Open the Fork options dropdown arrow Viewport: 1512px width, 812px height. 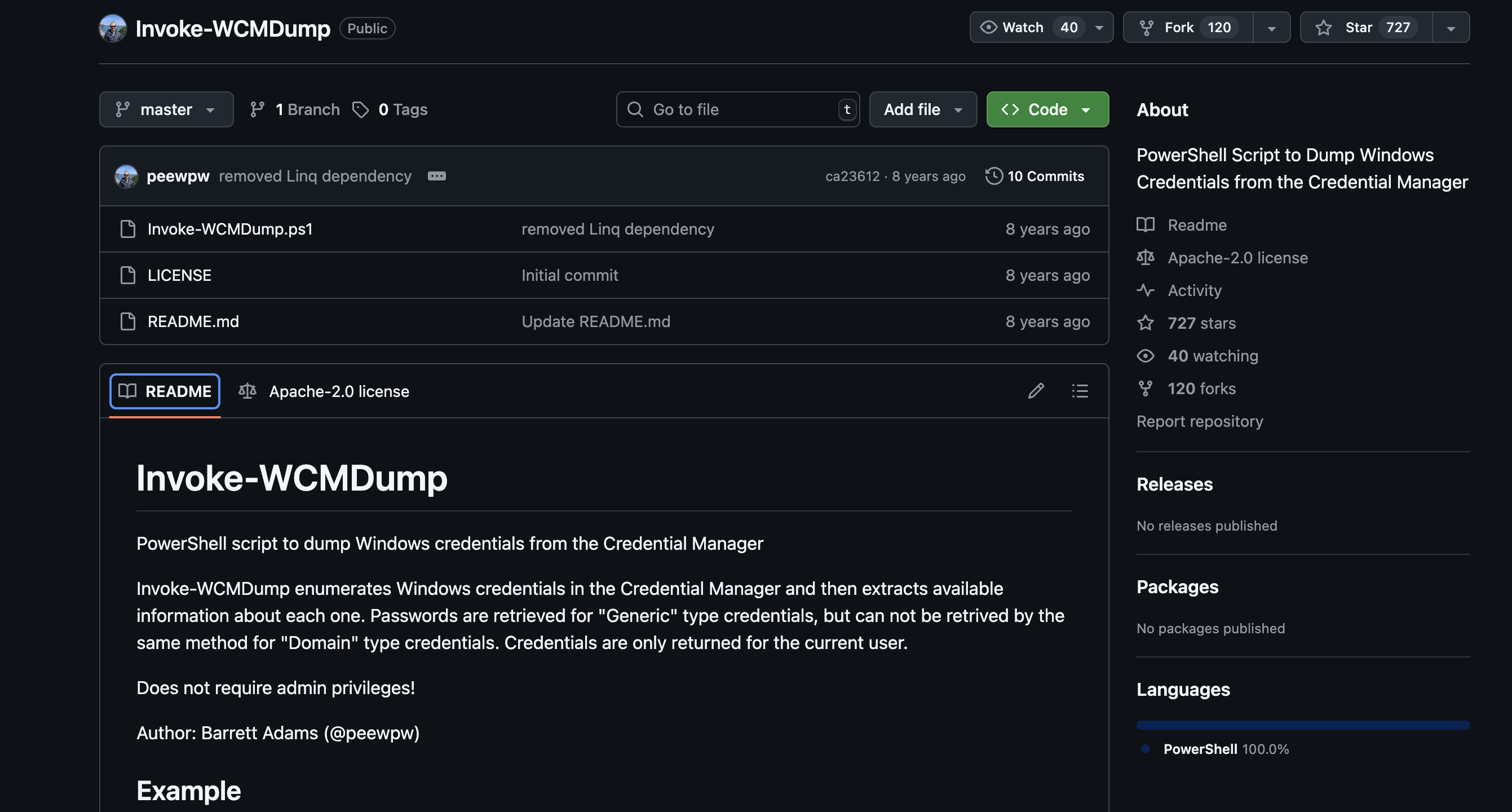coord(1271,28)
